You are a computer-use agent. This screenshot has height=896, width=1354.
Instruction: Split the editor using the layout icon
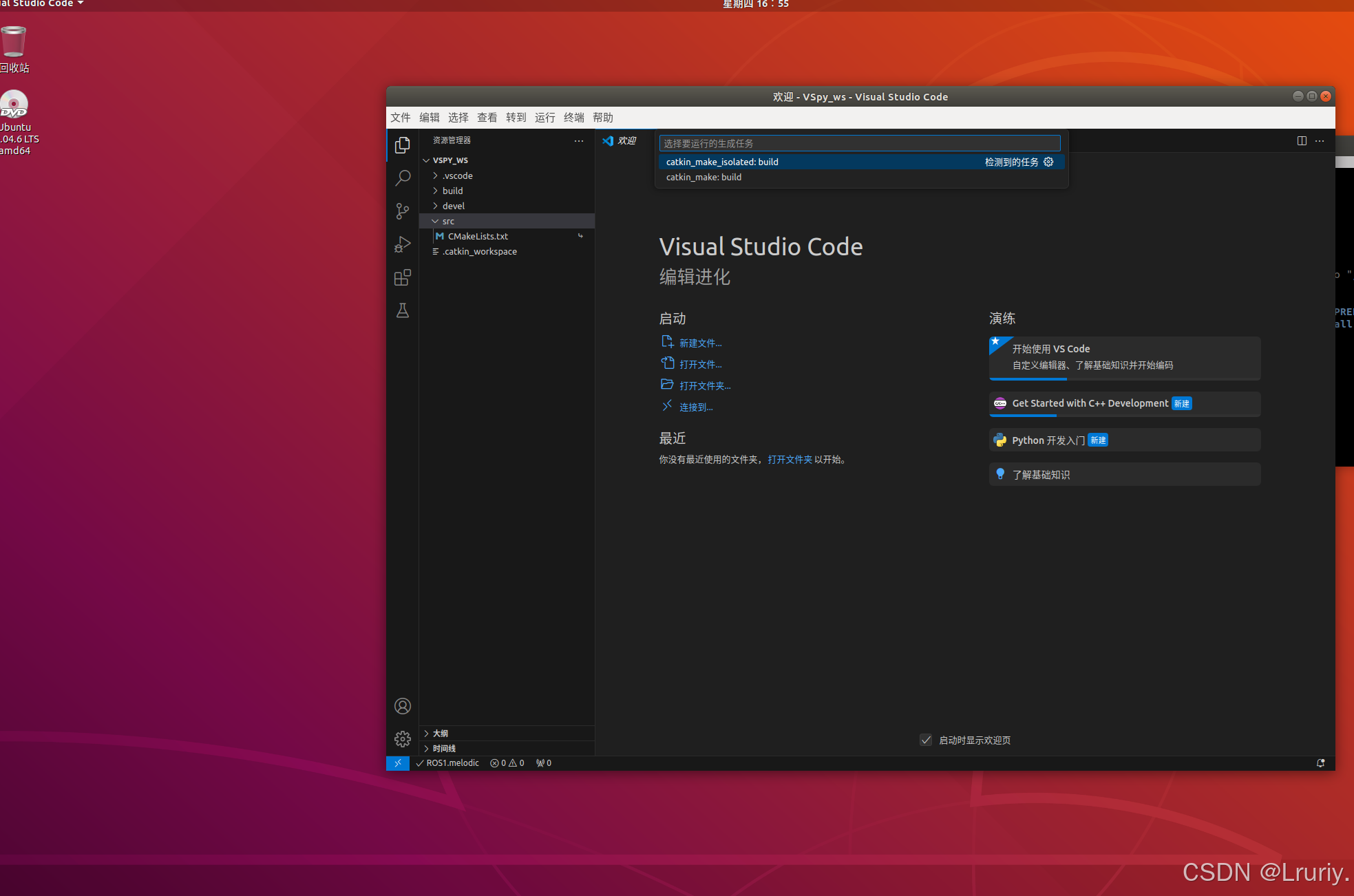point(1301,140)
